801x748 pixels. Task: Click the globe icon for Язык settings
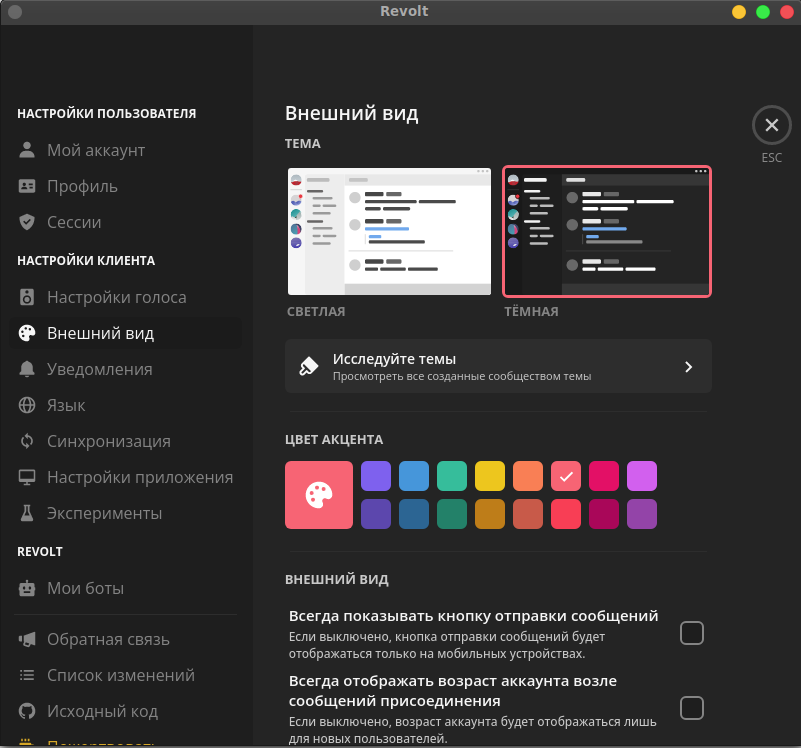(26, 405)
